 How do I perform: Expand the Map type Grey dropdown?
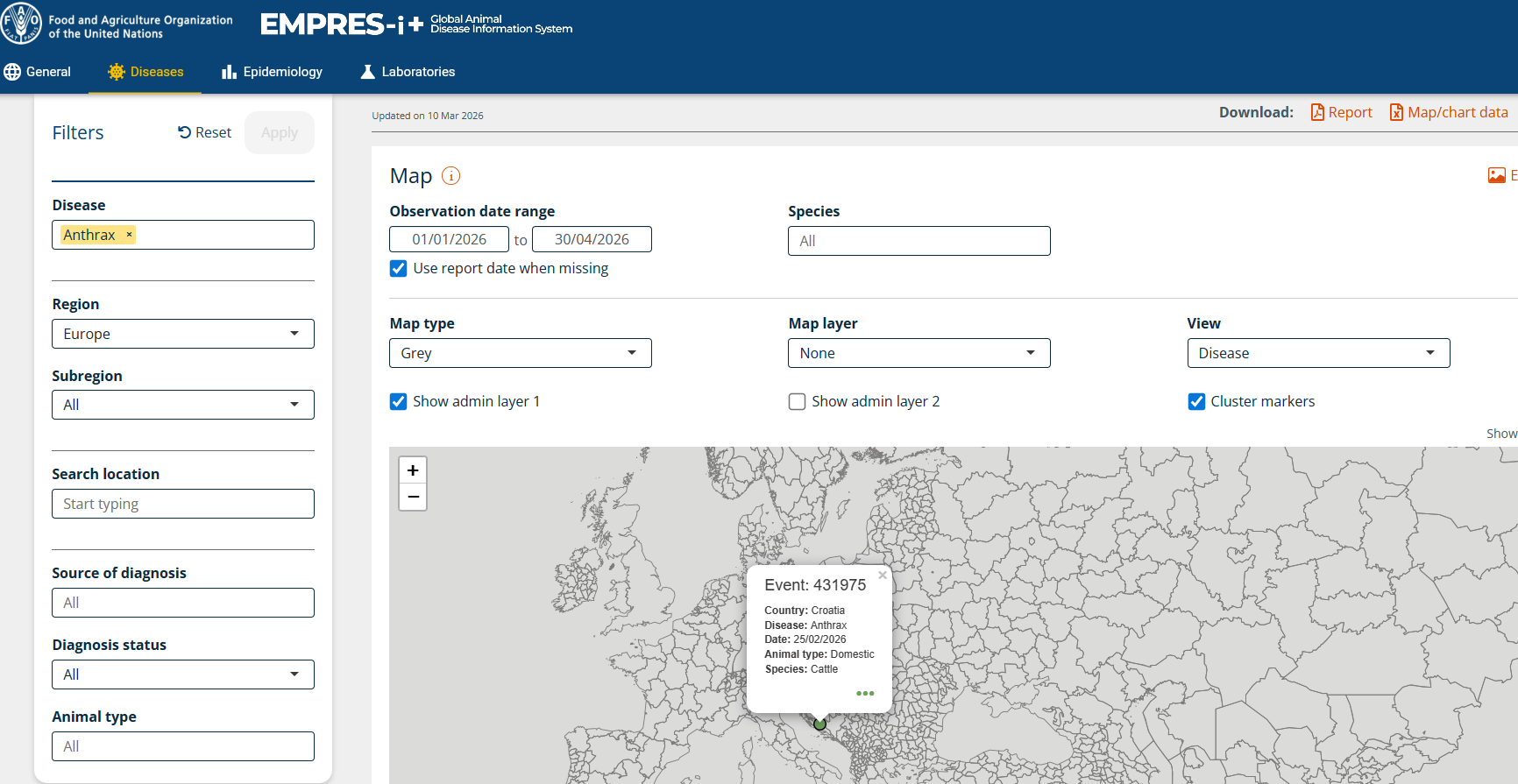(x=521, y=353)
